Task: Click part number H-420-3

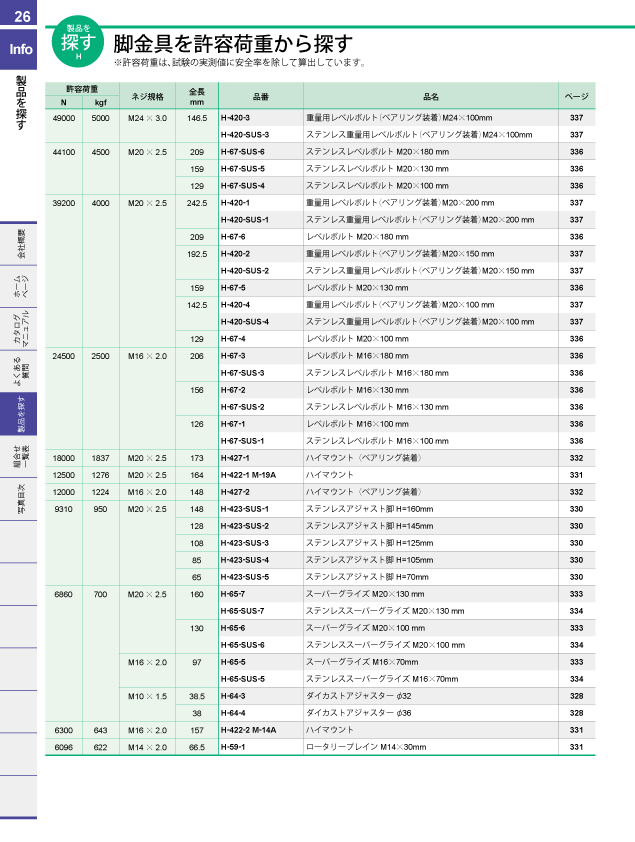Action: (x=234, y=118)
